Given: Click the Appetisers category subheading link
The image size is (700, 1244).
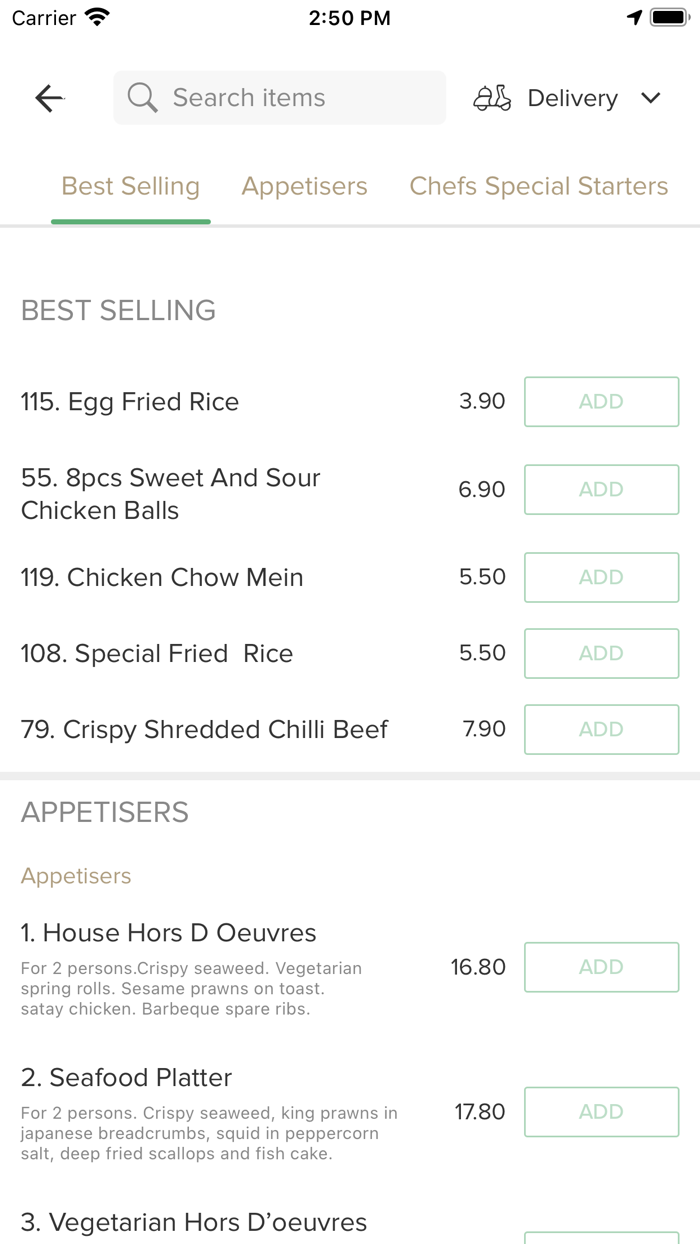Looking at the screenshot, I should (x=76, y=875).
